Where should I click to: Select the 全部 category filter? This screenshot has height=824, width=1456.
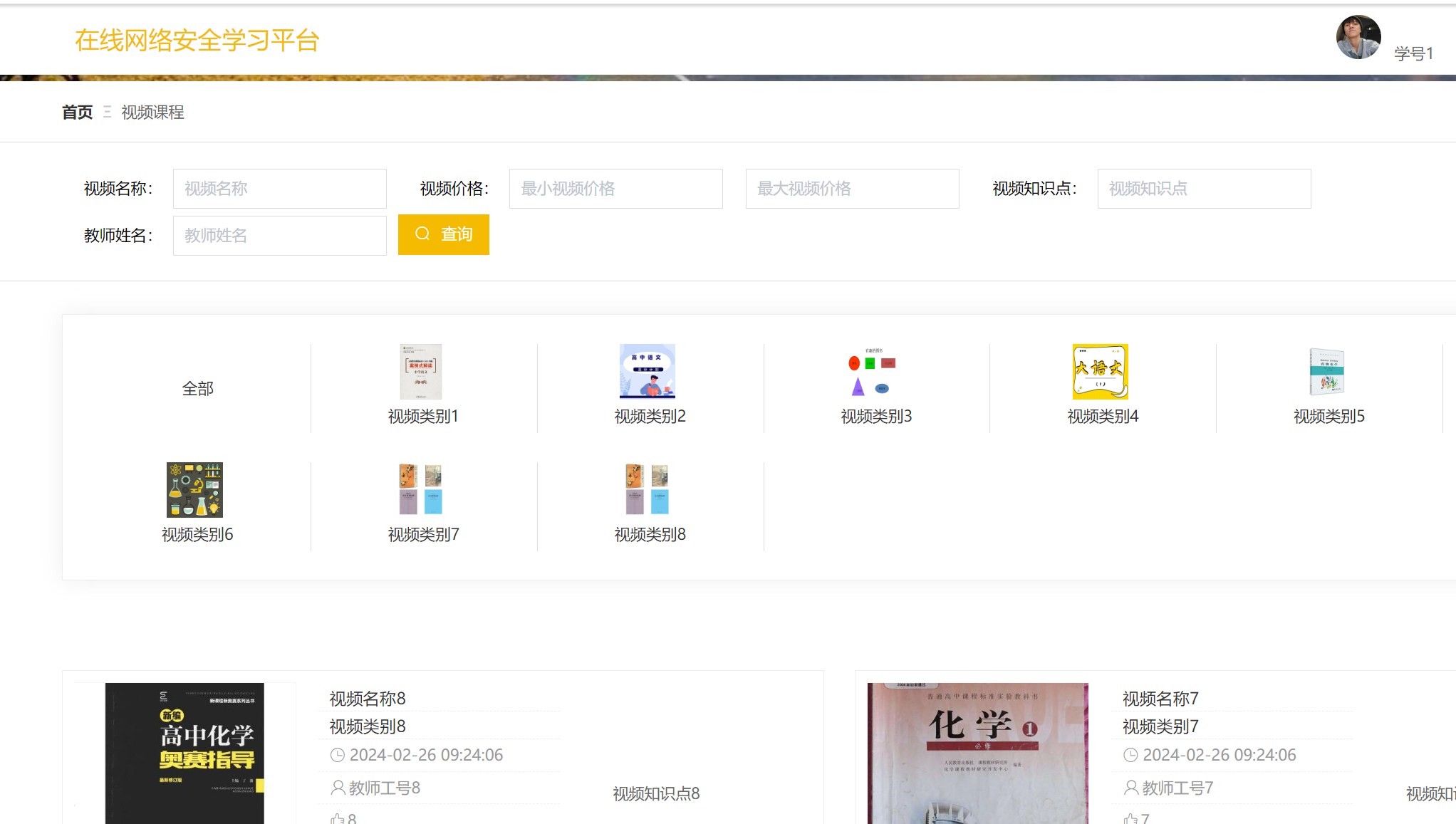tap(197, 388)
